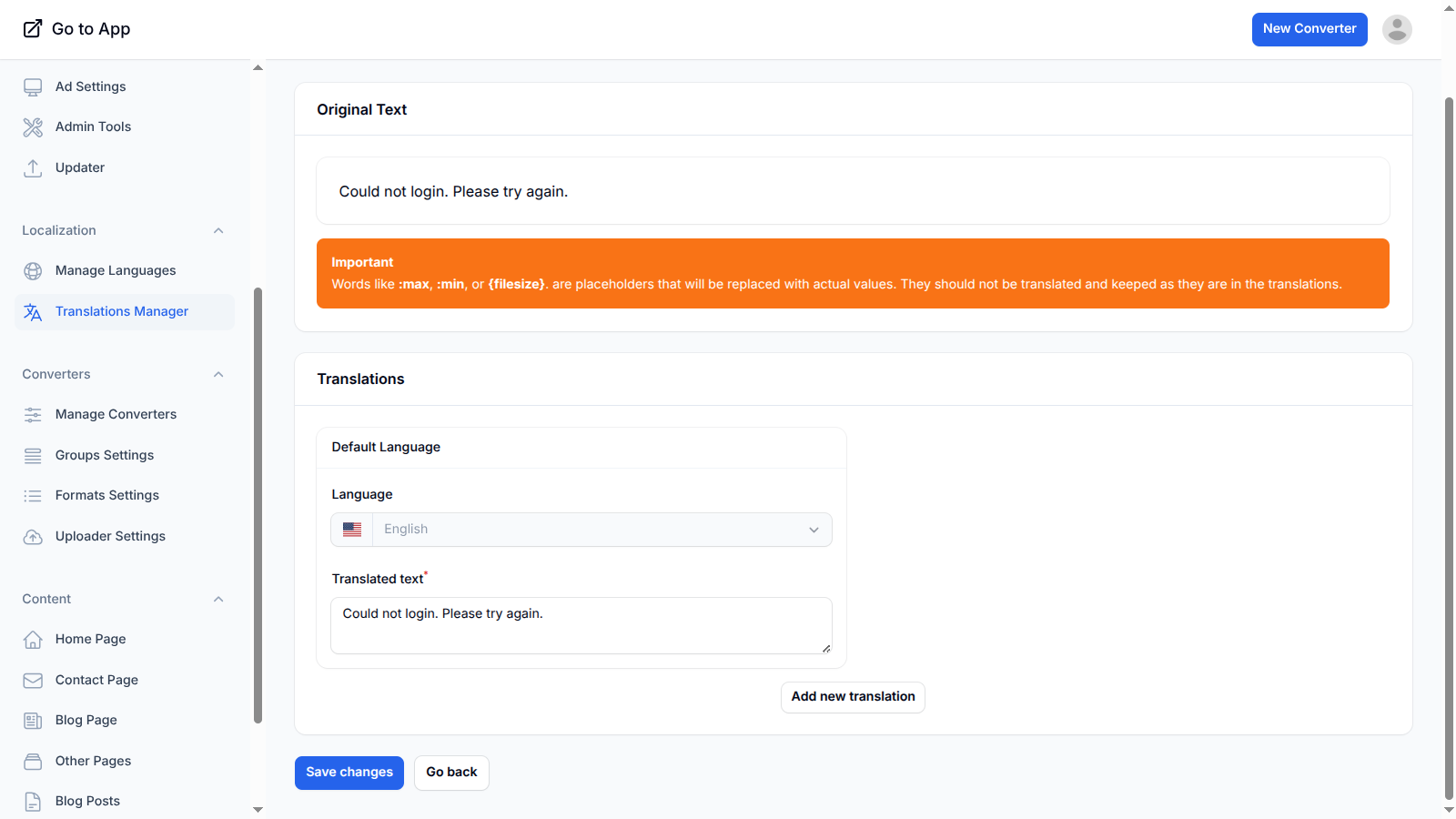Open the user profile avatar menu

[x=1396, y=29]
